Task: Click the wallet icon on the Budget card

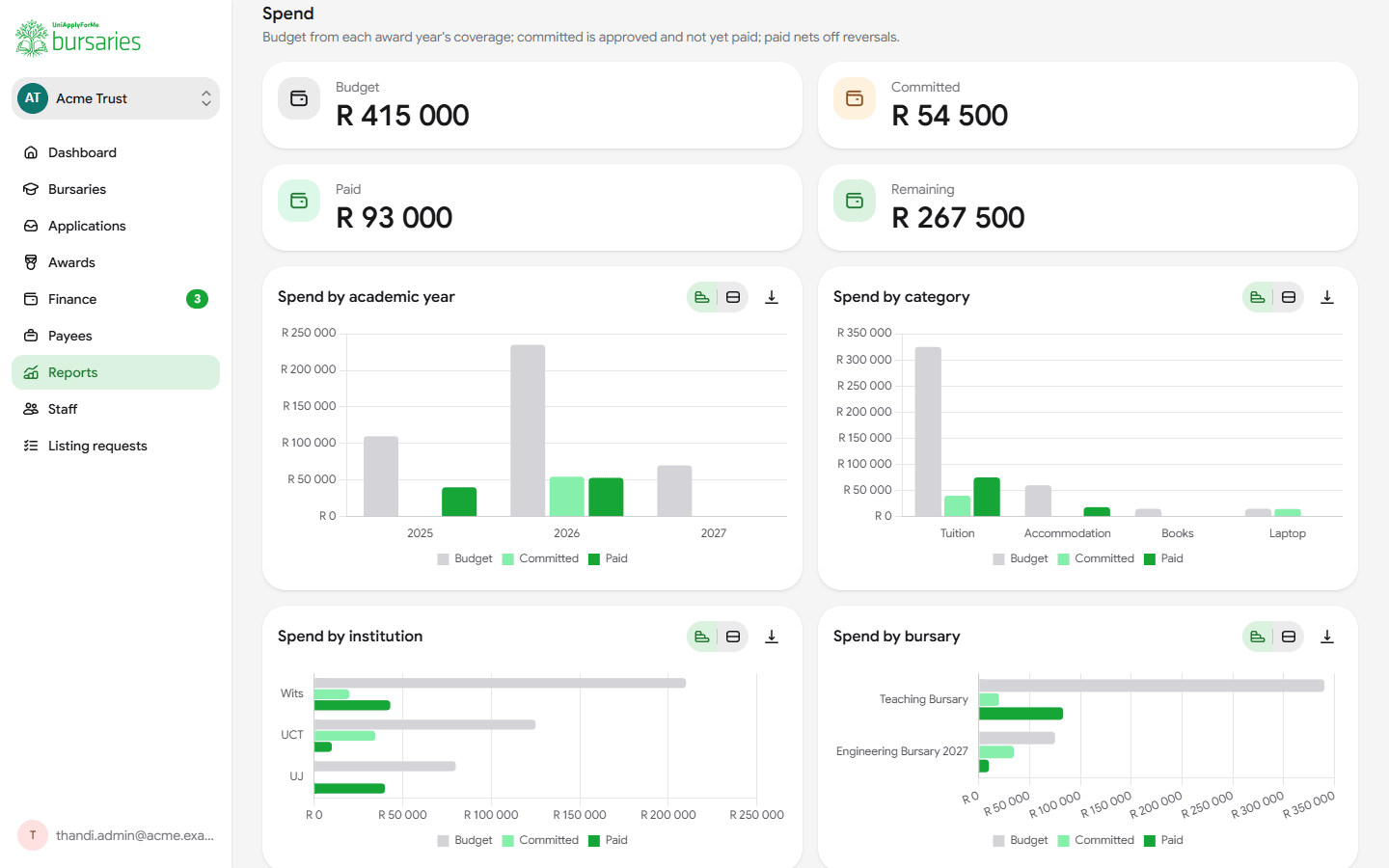Action: point(299,98)
